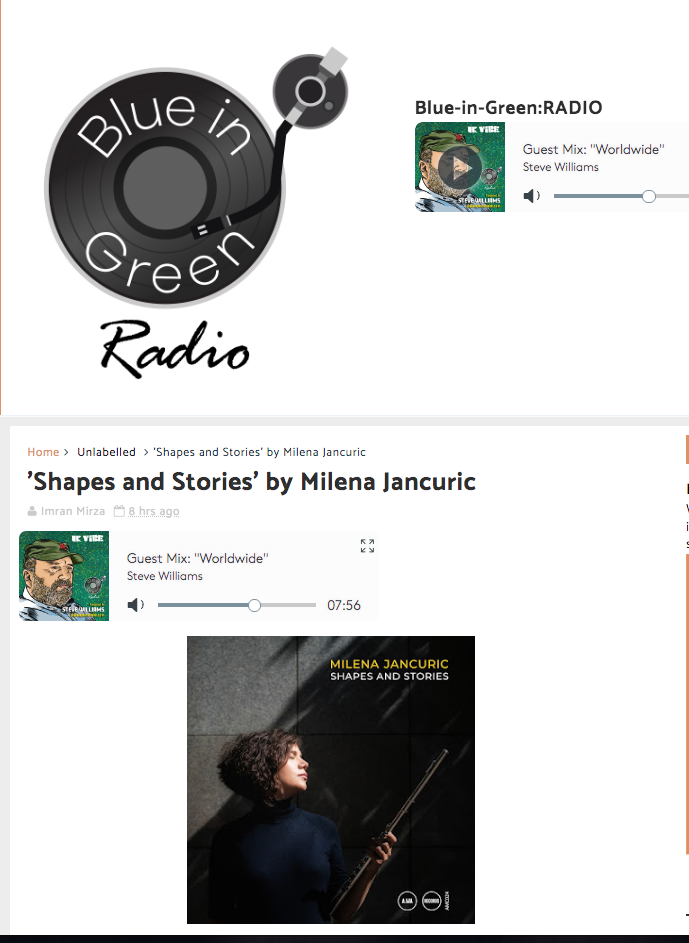
Task: Go to Home via breadcrumb link
Action: (43, 452)
